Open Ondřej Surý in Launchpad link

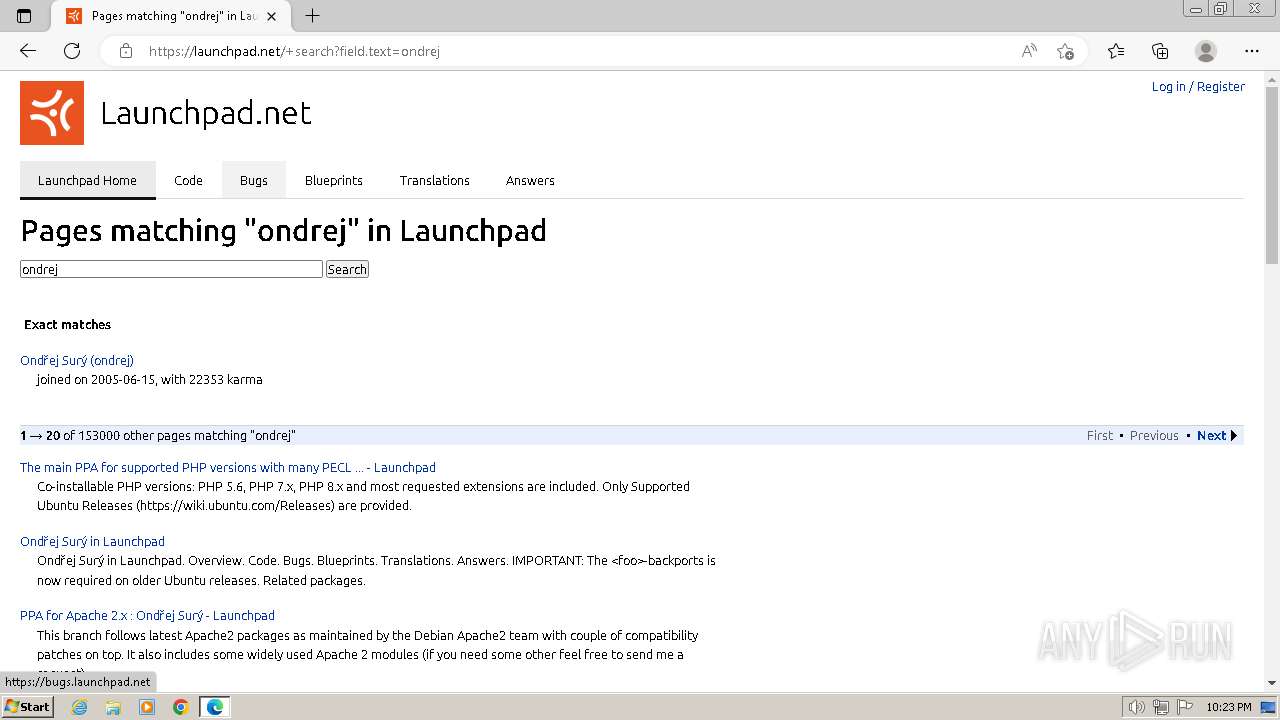(92, 542)
